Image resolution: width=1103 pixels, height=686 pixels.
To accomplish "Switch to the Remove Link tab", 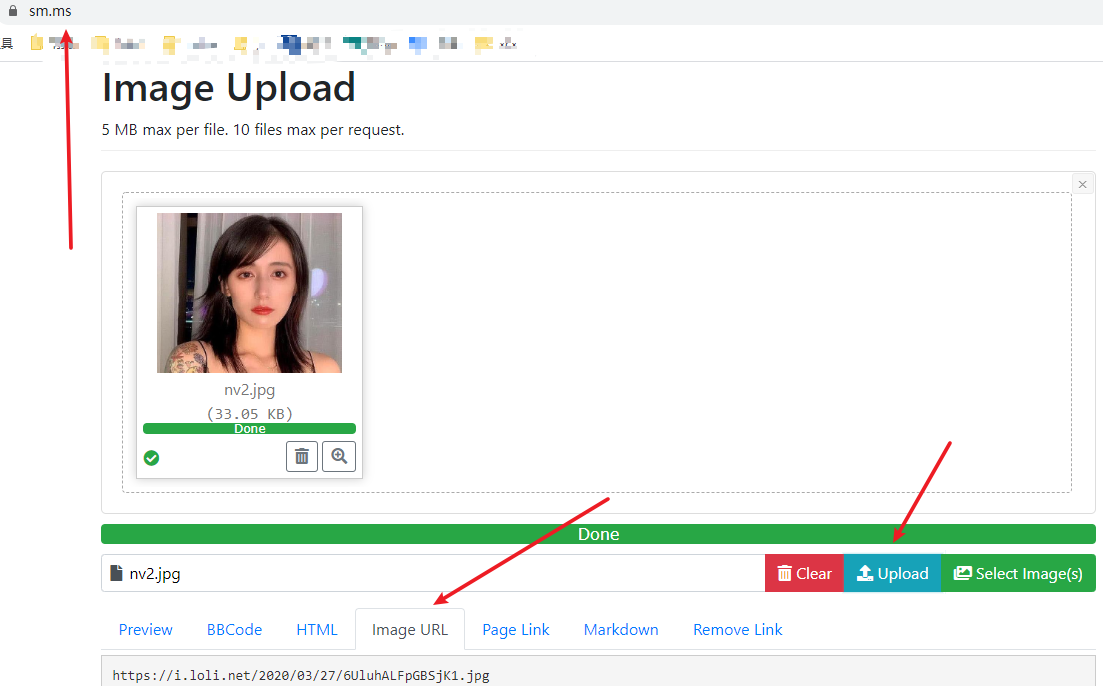I will [x=738, y=630].
